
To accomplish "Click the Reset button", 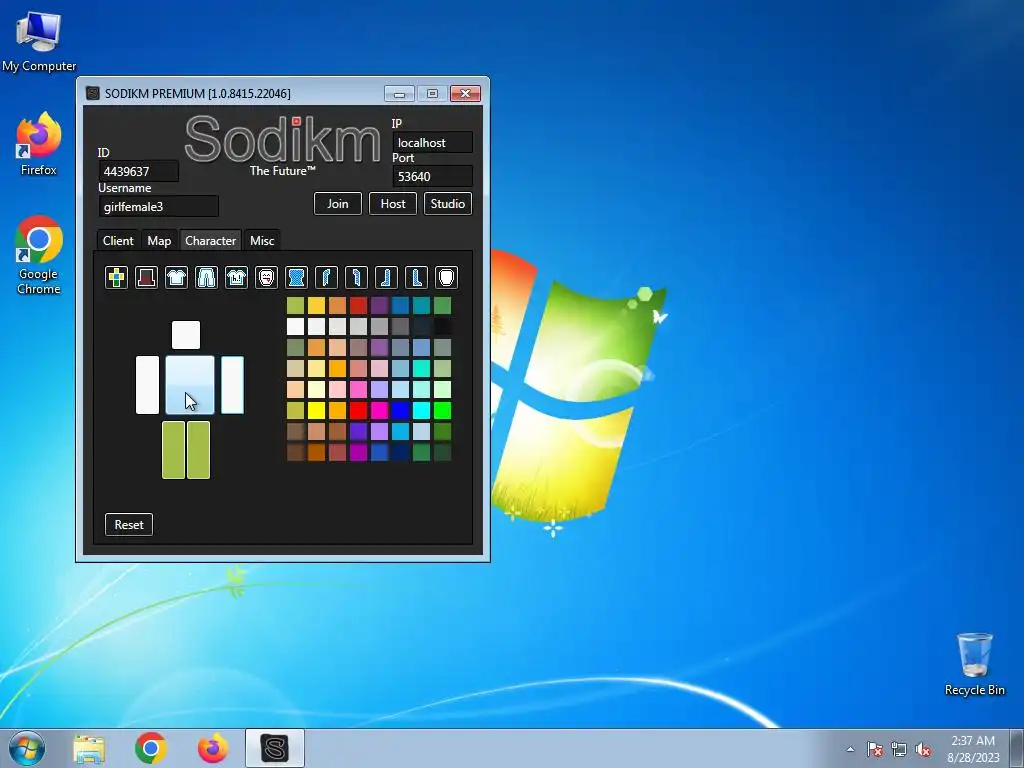I will pos(129,524).
